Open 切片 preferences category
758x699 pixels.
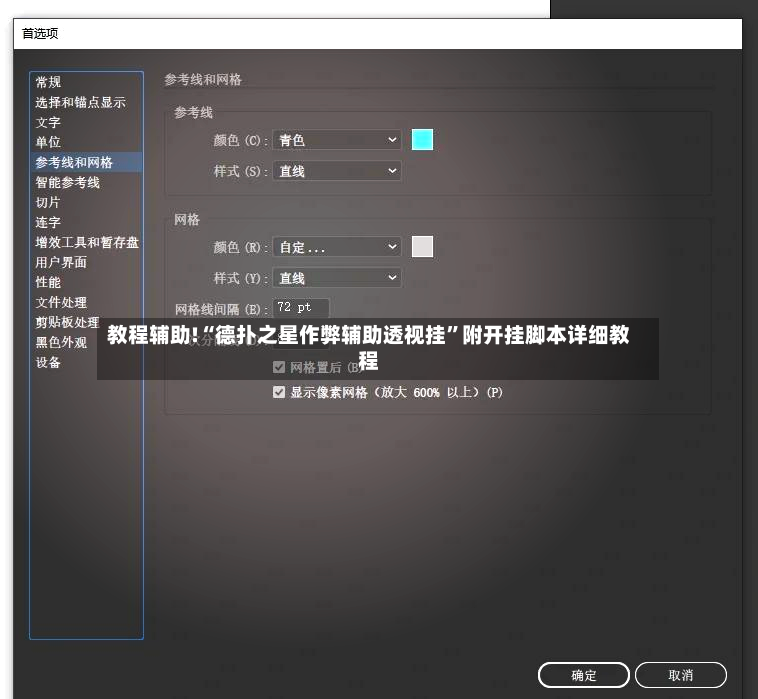click(x=48, y=202)
